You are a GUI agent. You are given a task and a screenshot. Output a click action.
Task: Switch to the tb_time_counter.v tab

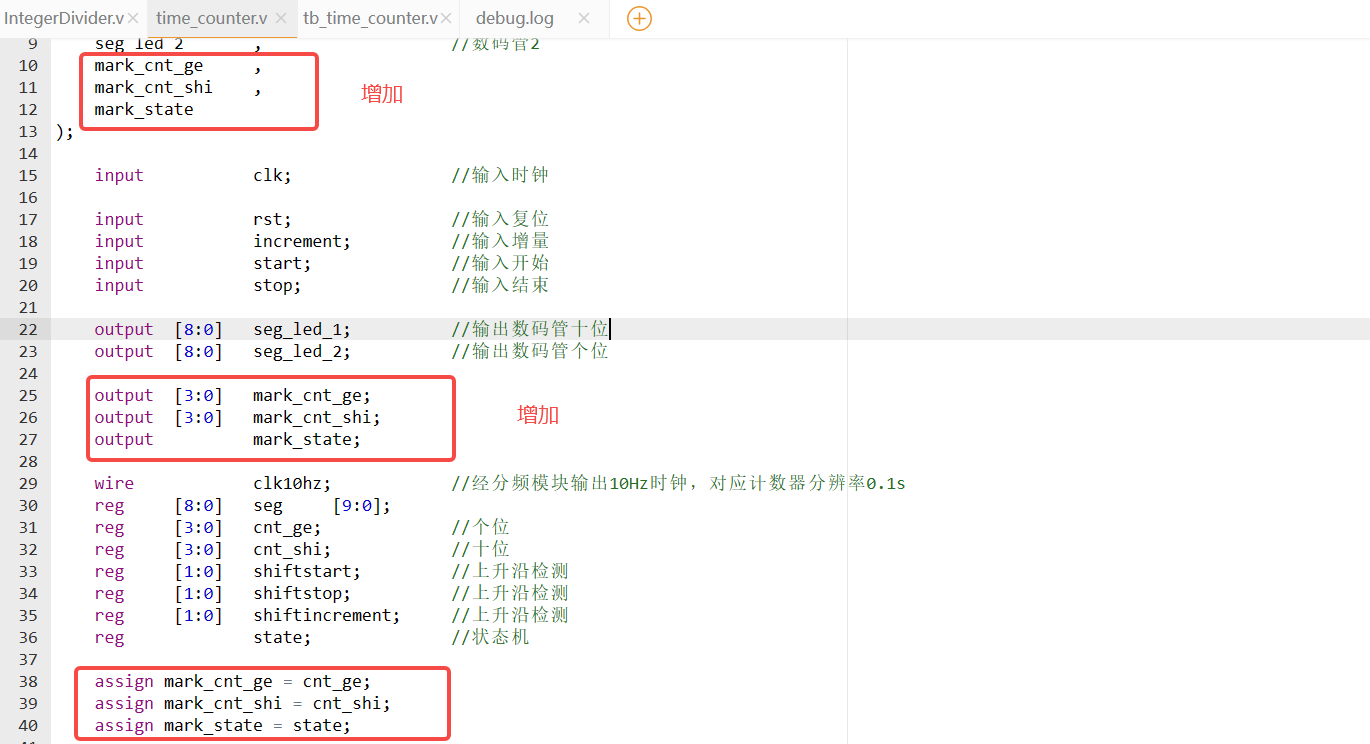click(369, 18)
